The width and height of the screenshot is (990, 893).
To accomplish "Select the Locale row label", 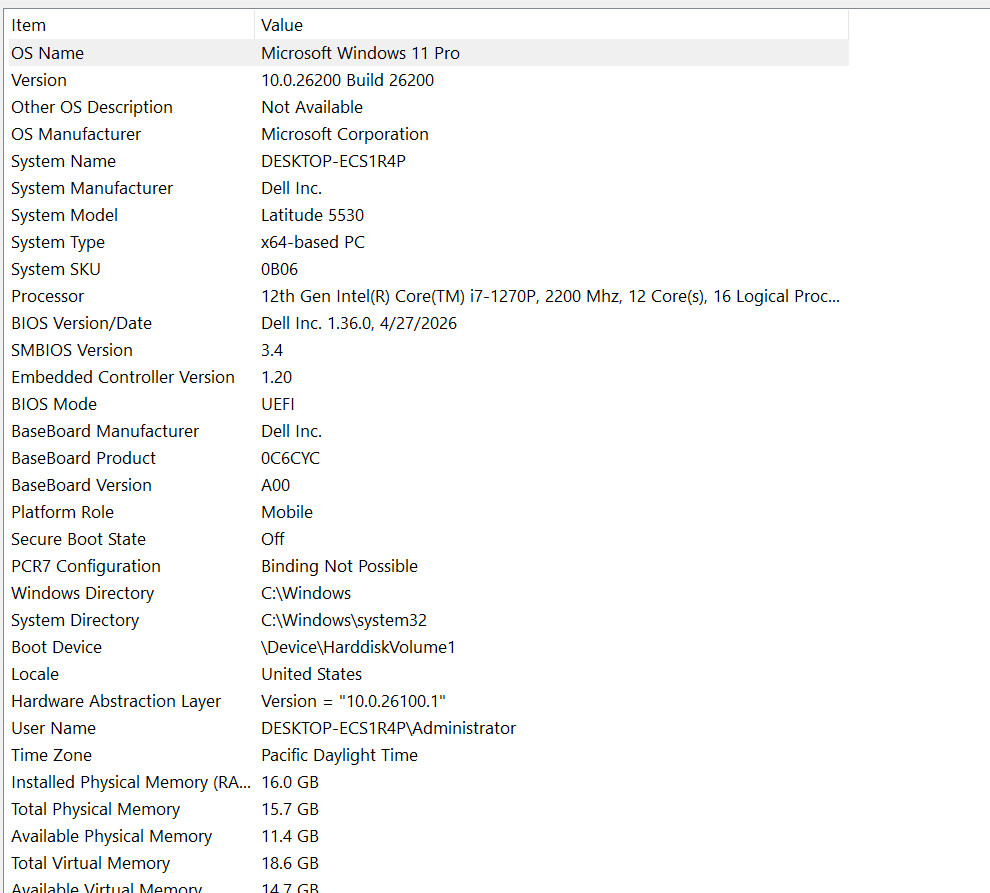I will [x=35, y=674].
